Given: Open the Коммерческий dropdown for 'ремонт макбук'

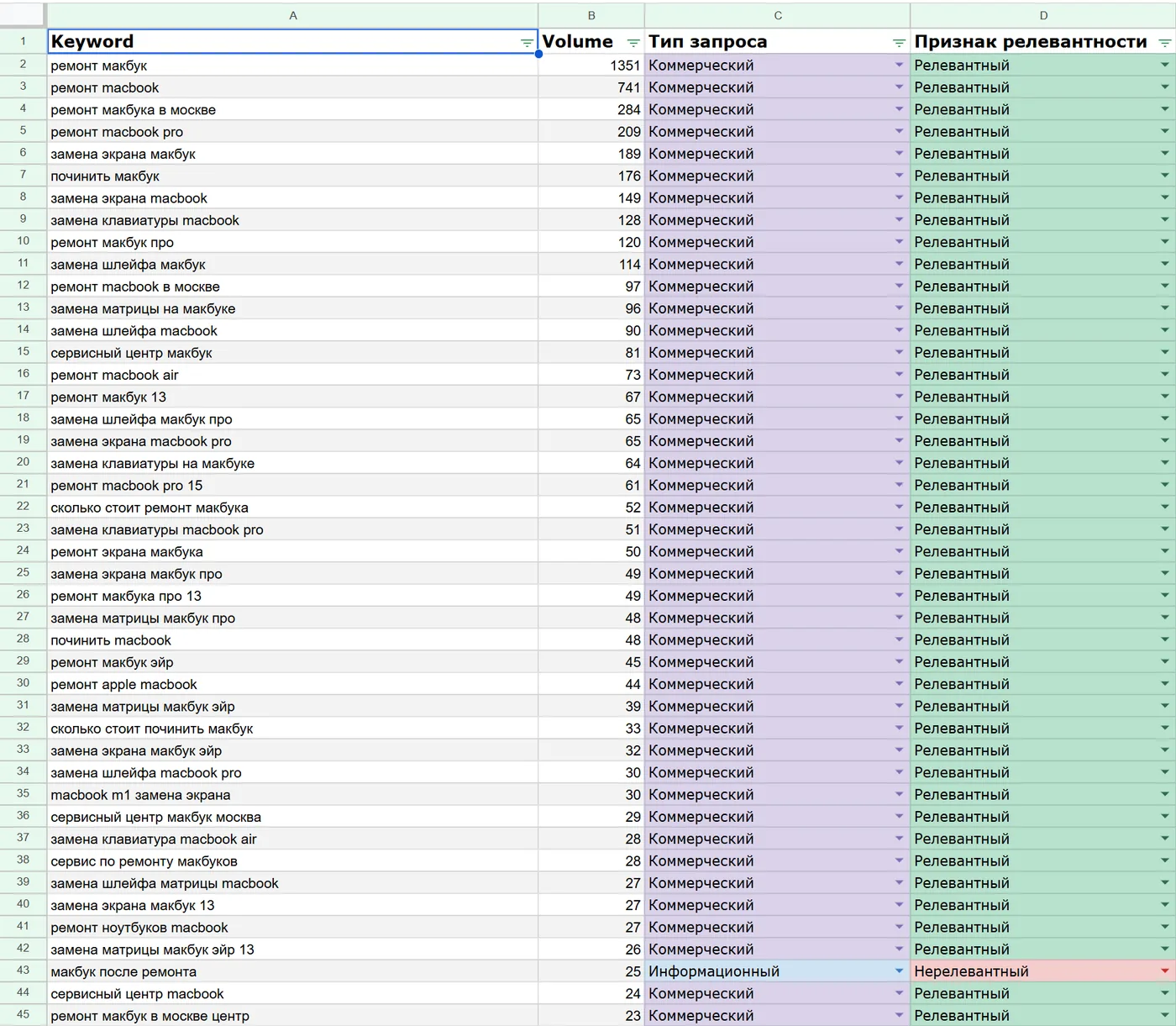Looking at the screenshot, I should point(899,65).
